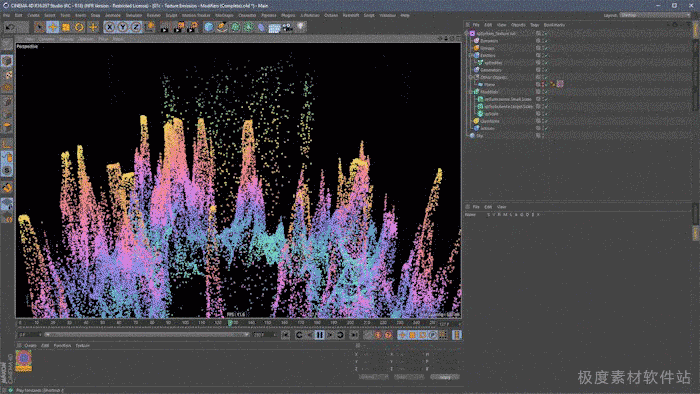
Task: Click the Camera object icon
Action: pyautogui.click(x=288, y=27)
